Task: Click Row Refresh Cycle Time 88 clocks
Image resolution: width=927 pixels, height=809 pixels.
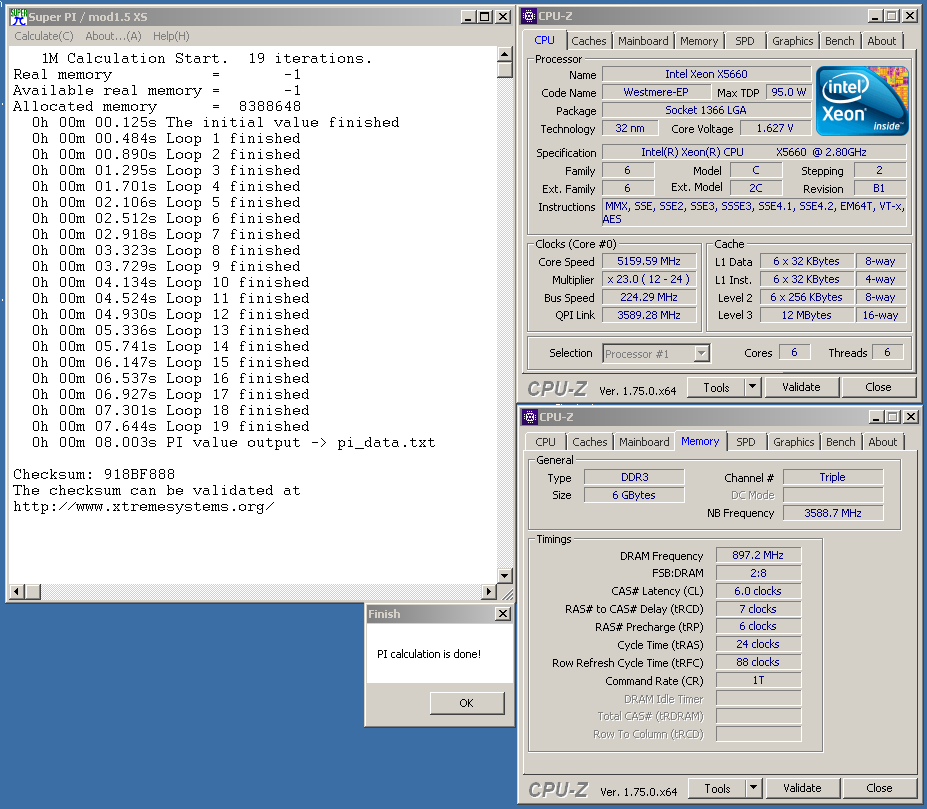Action: [x=758, y=662]
